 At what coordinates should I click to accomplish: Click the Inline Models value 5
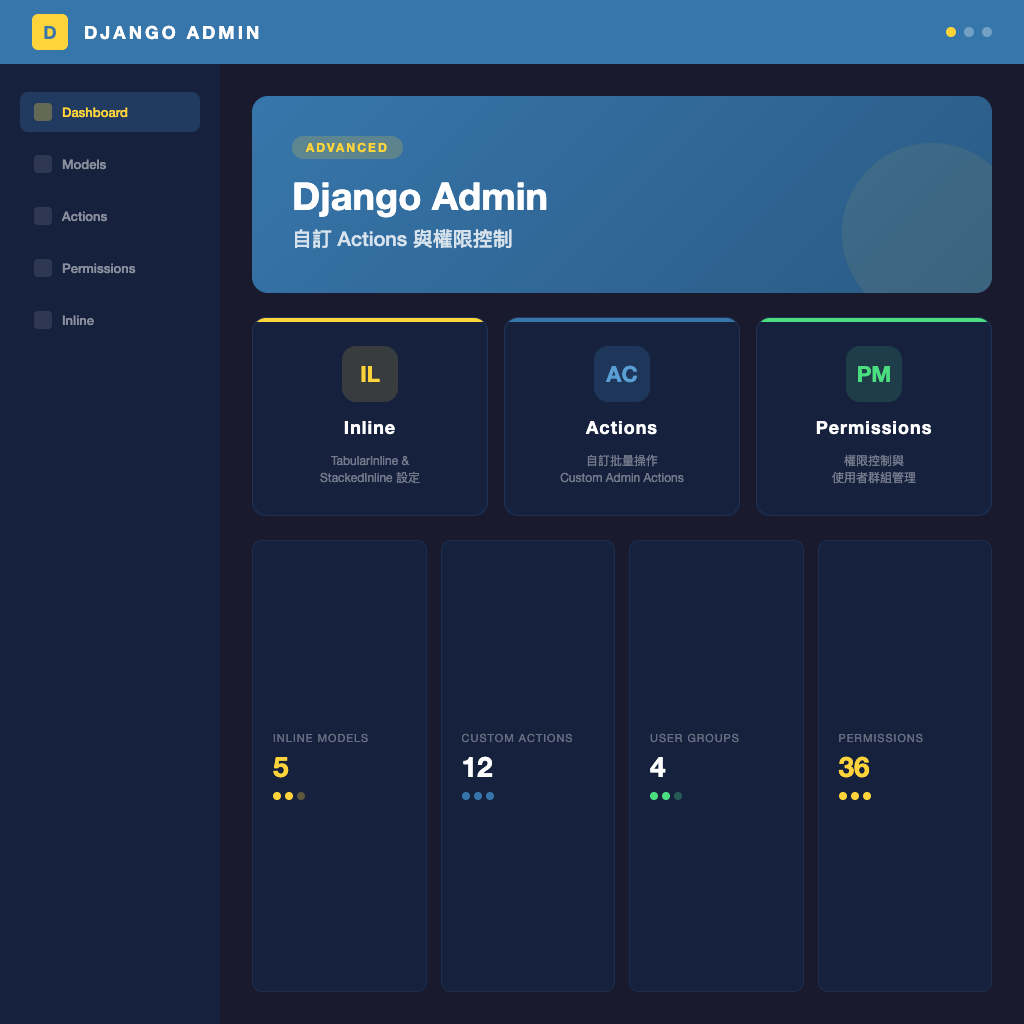[x=281, y=767]
